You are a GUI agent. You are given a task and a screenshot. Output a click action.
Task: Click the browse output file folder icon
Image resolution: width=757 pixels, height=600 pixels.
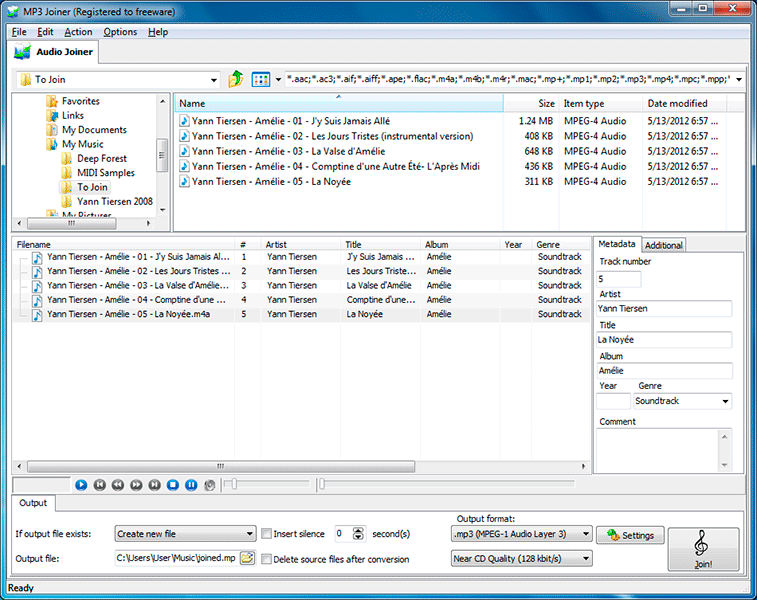[x=247, y=558]
